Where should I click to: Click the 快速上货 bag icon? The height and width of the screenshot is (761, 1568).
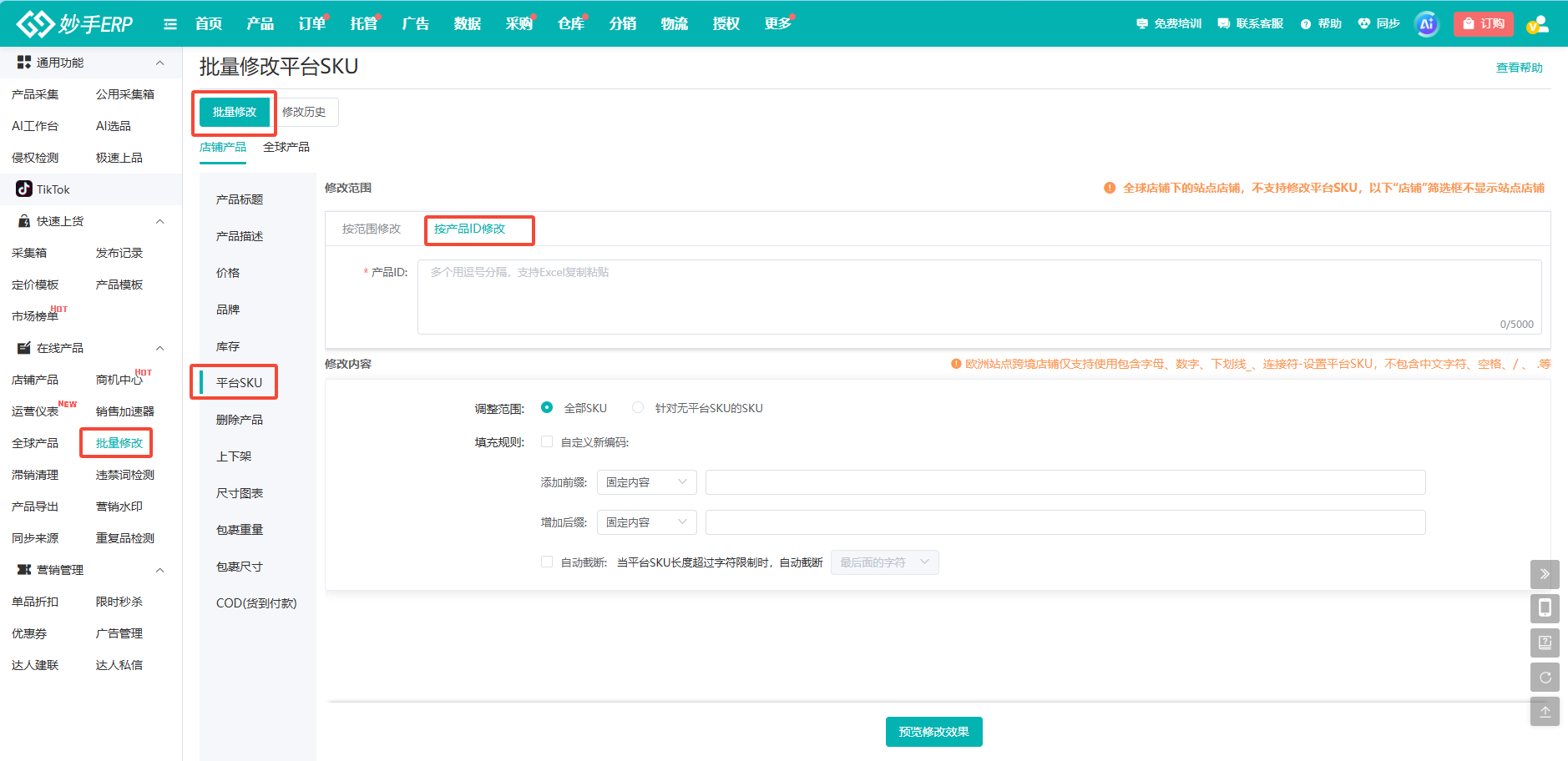pos(24,221)
